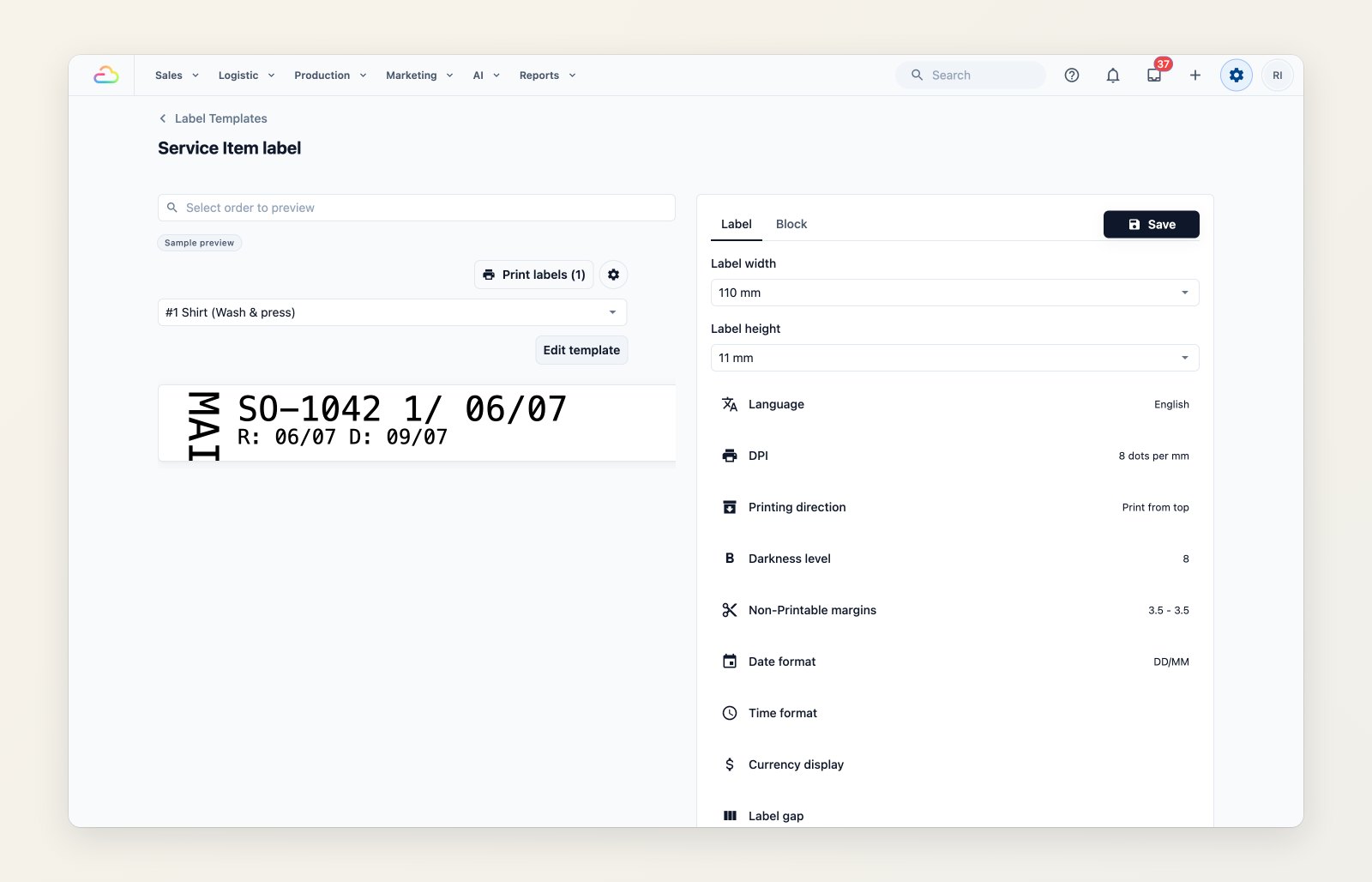Click the Sample preview chip

click(x=199, y=243)
